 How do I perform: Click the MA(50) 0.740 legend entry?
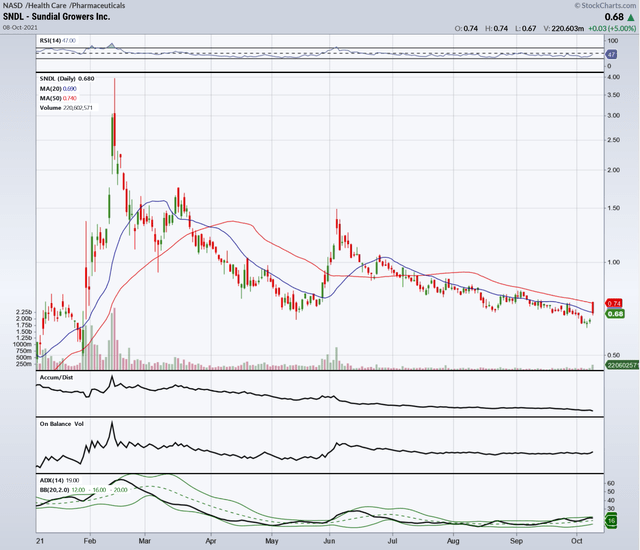pos(58,98)
